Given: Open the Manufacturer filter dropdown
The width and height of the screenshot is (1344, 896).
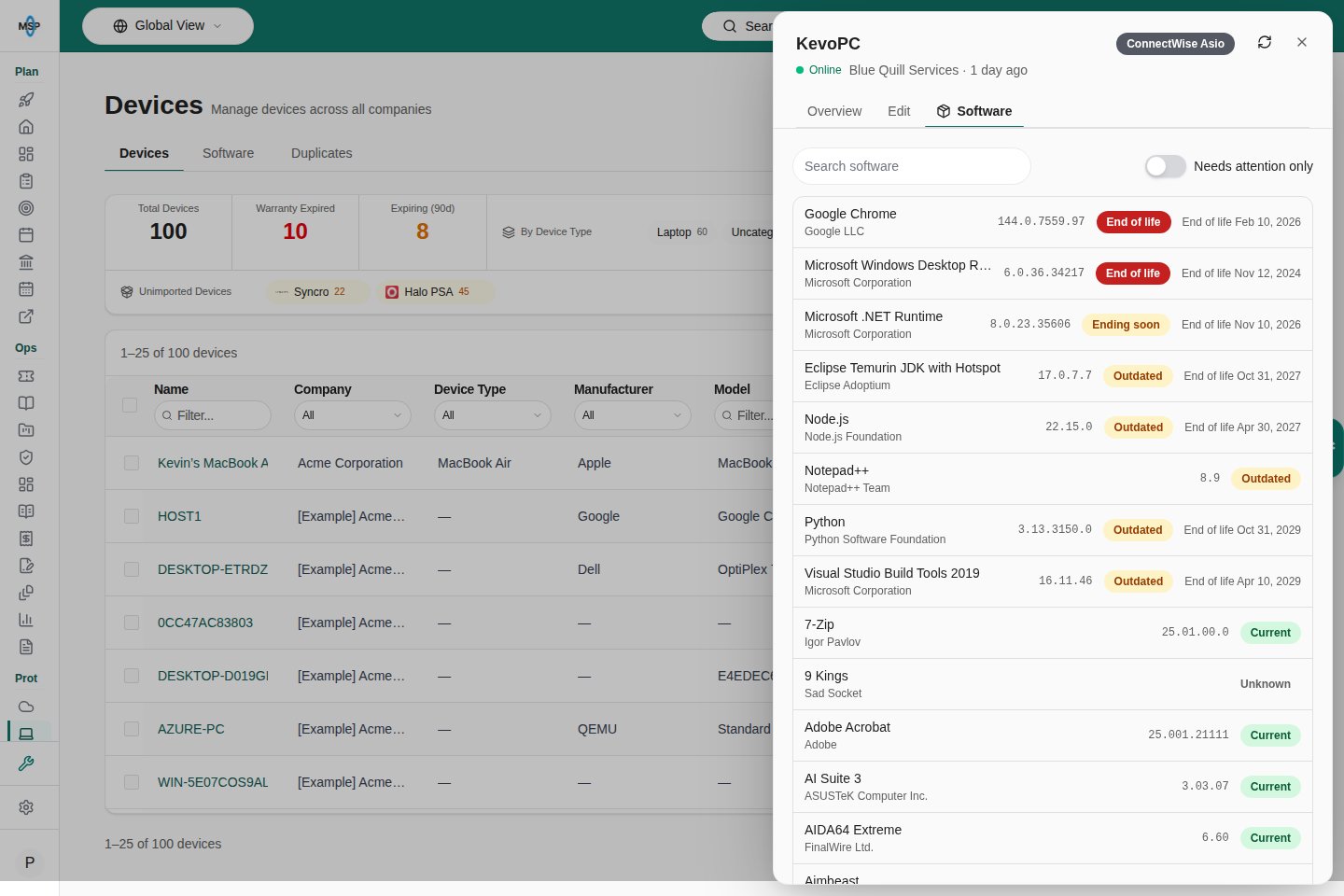Looking at the screenshot, I should (x=633, y=415).
